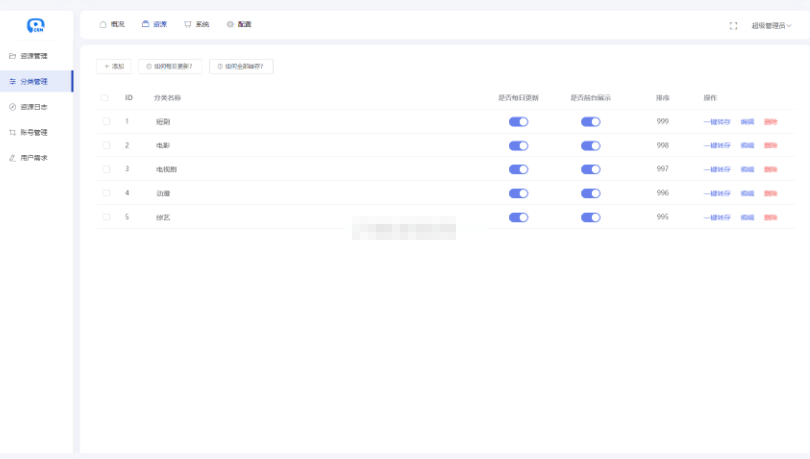The image size is (810, 459).
Task: Switch to the 系统 top tab
Action: (x=197, y=24)
